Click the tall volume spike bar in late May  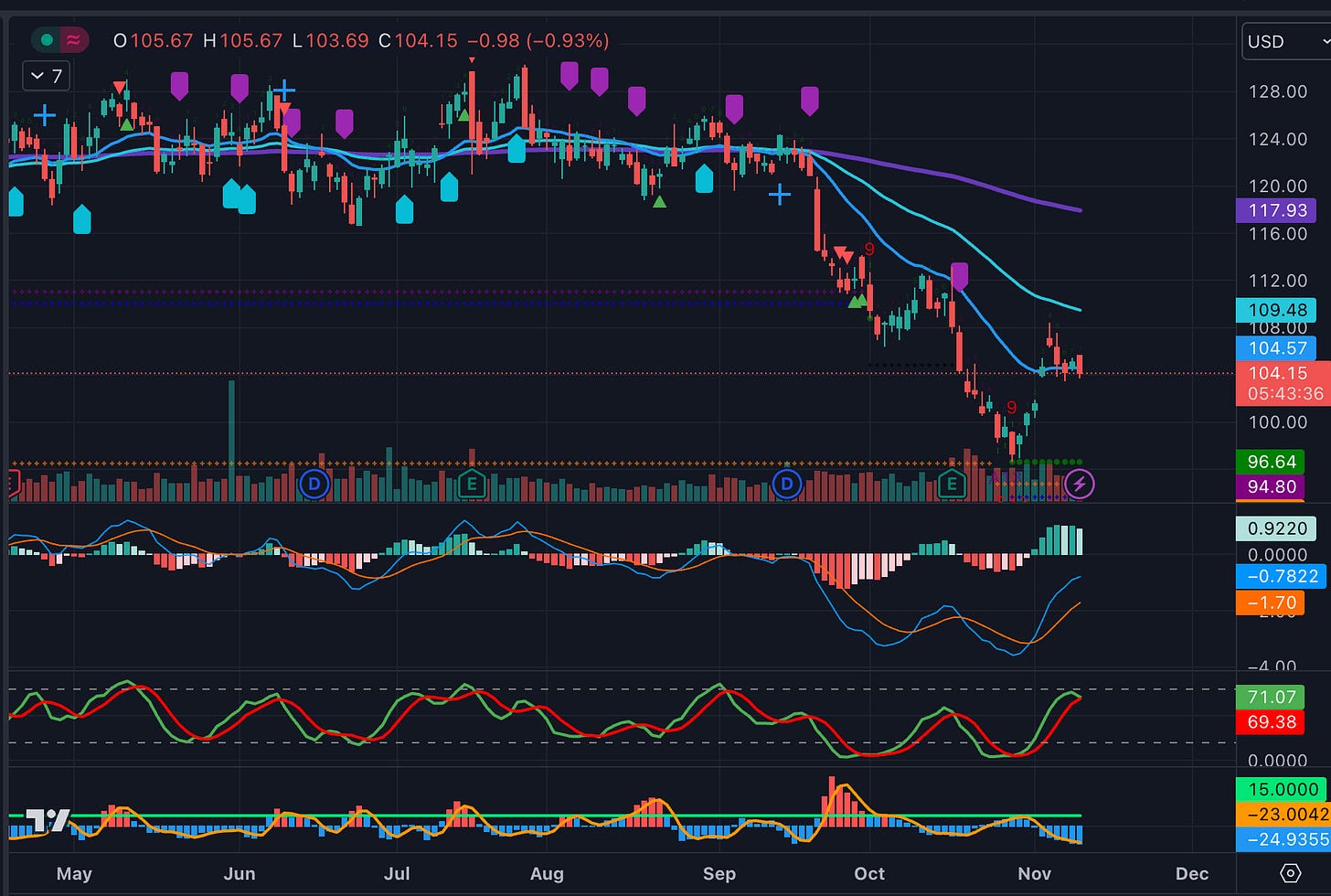[231, 441]
